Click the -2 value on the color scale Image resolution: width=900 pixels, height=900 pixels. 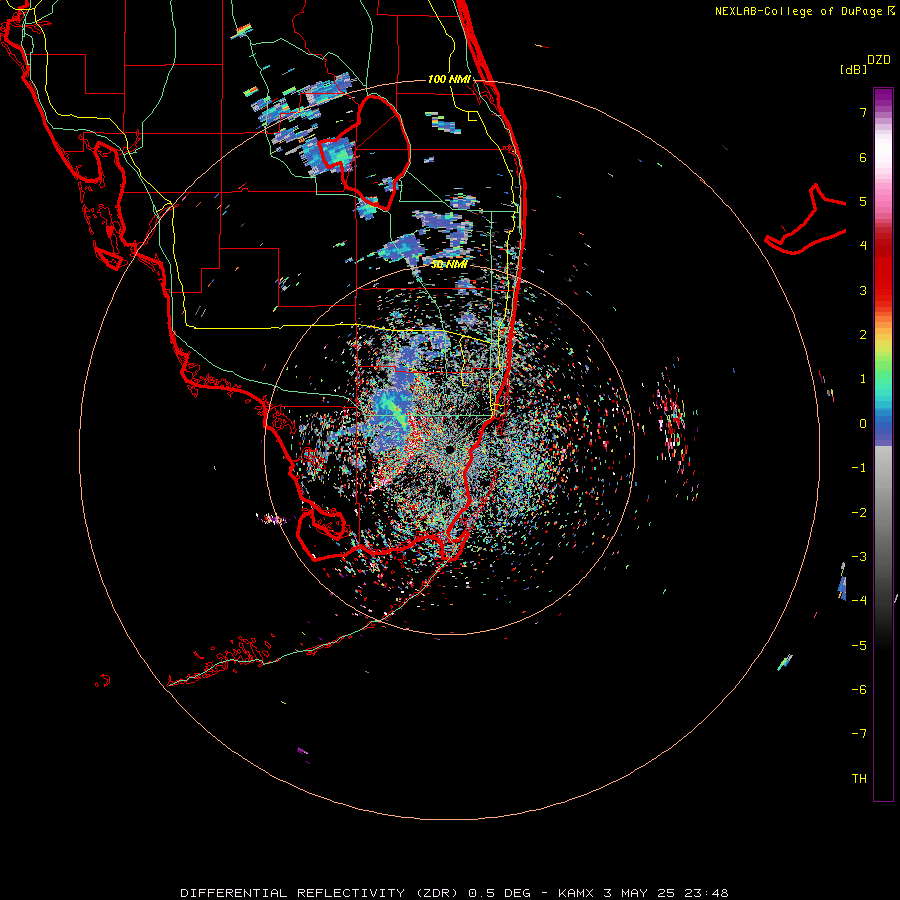click(859, 513)
